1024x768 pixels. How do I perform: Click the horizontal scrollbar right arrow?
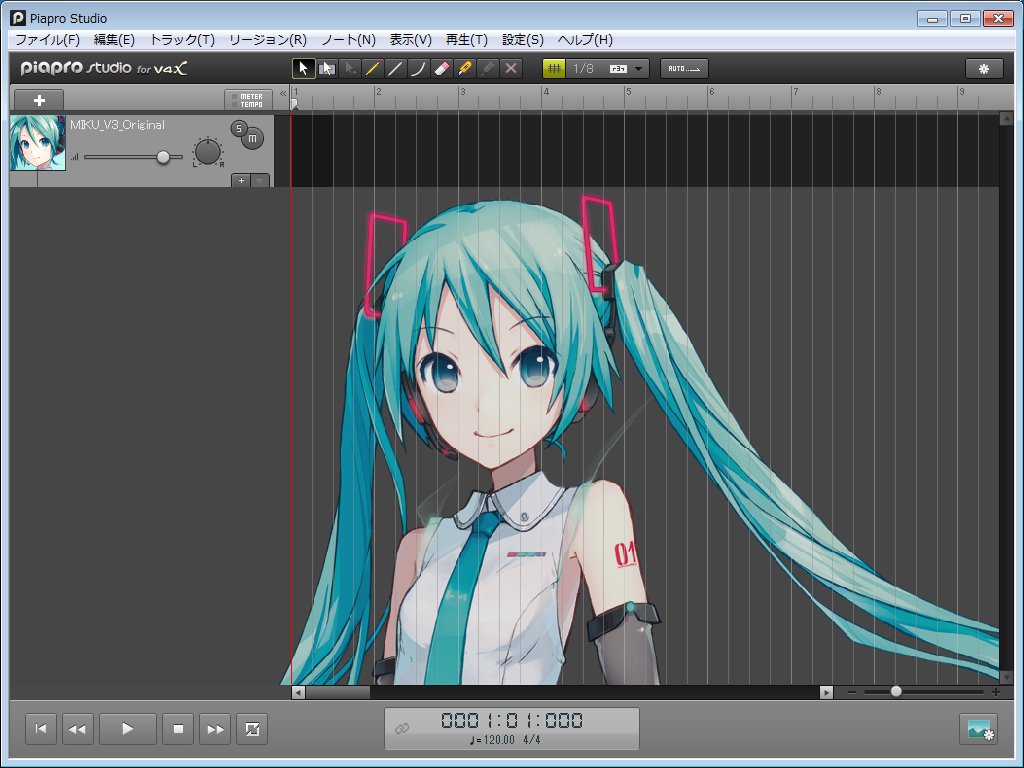coord(826,692)
